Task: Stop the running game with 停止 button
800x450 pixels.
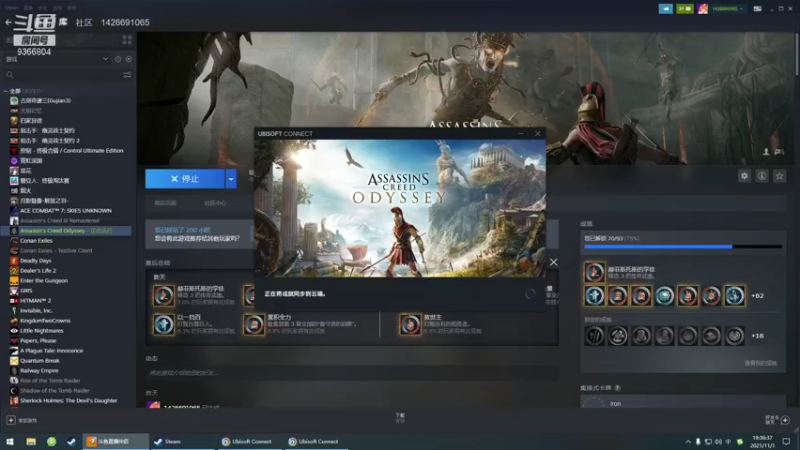Action: [185, 179]
